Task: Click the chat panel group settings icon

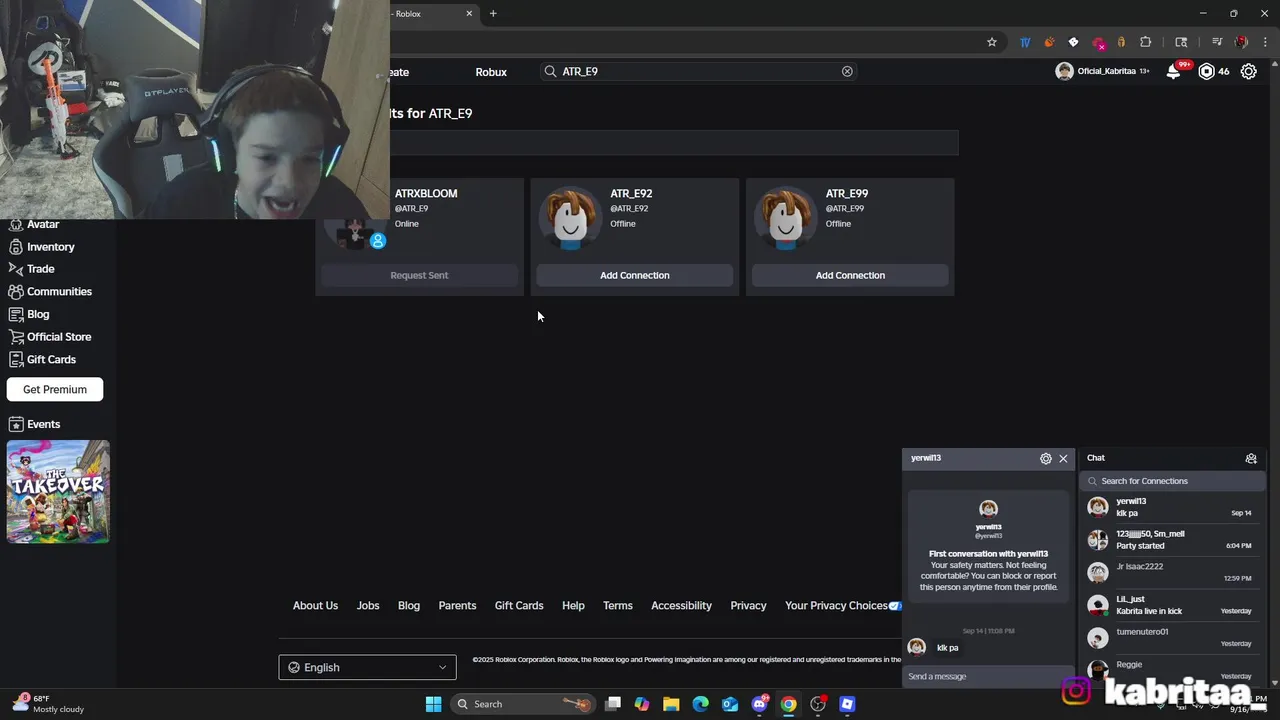Action: click(x=1251, y=458)
